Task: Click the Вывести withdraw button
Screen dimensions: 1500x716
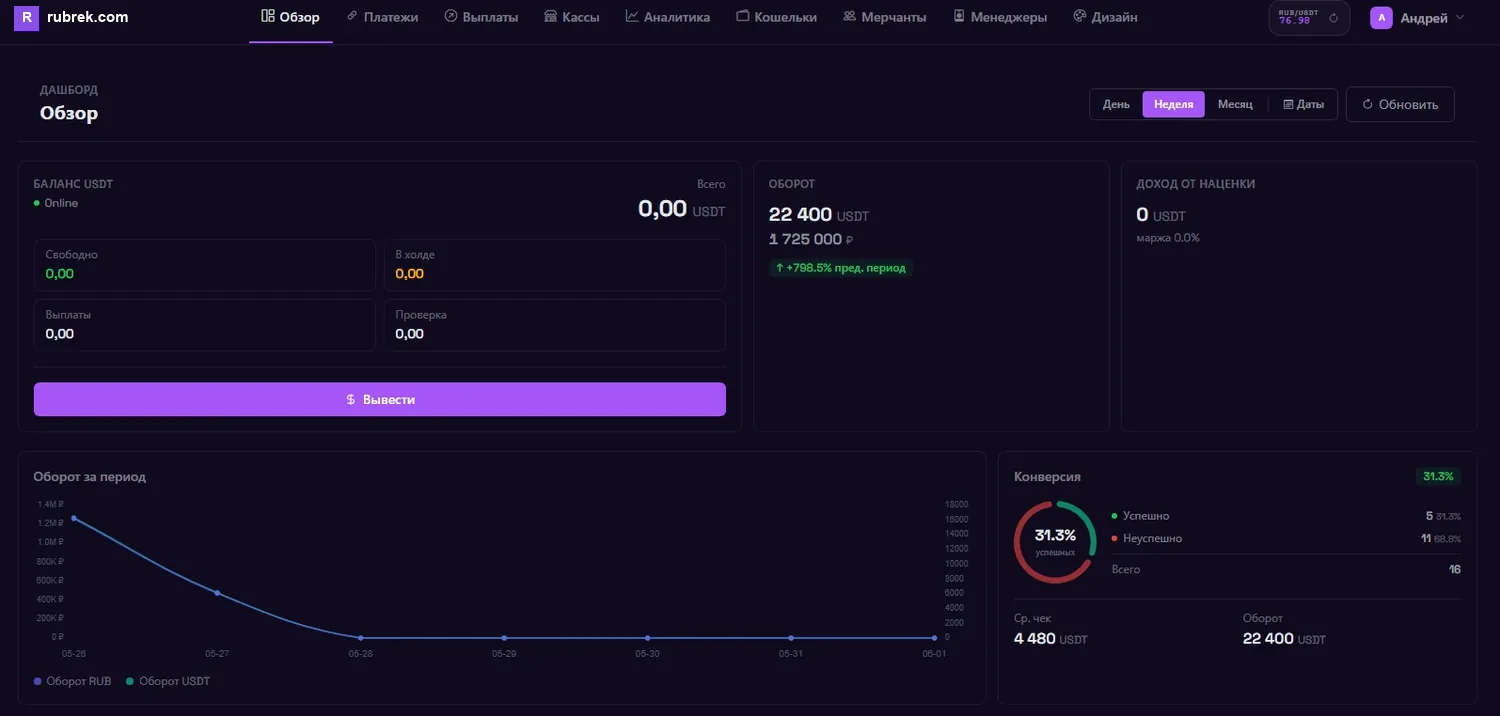Action: 380,399
